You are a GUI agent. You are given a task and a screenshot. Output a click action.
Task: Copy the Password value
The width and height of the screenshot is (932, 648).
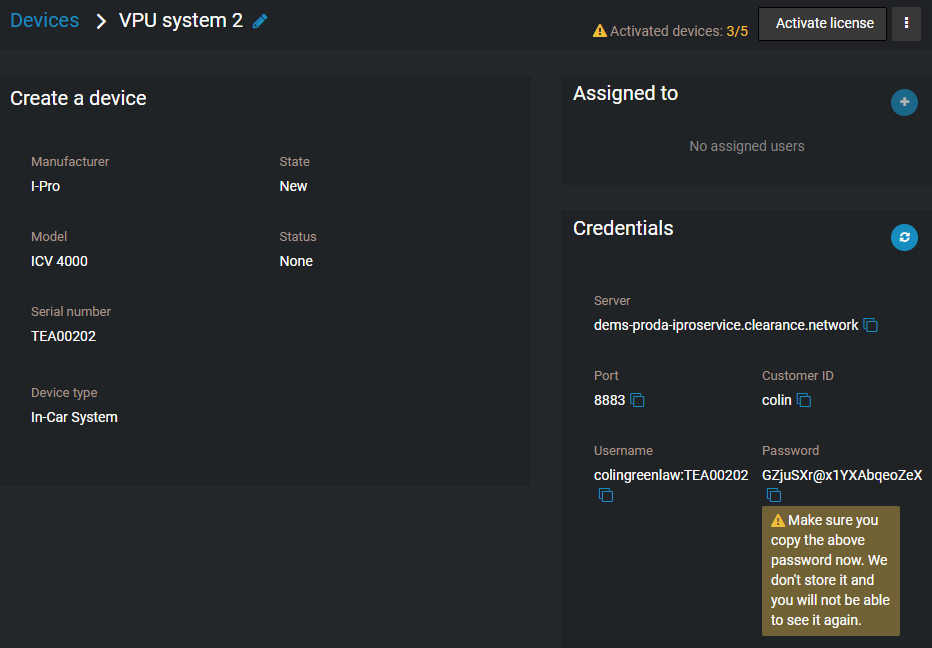click(773, 495)
